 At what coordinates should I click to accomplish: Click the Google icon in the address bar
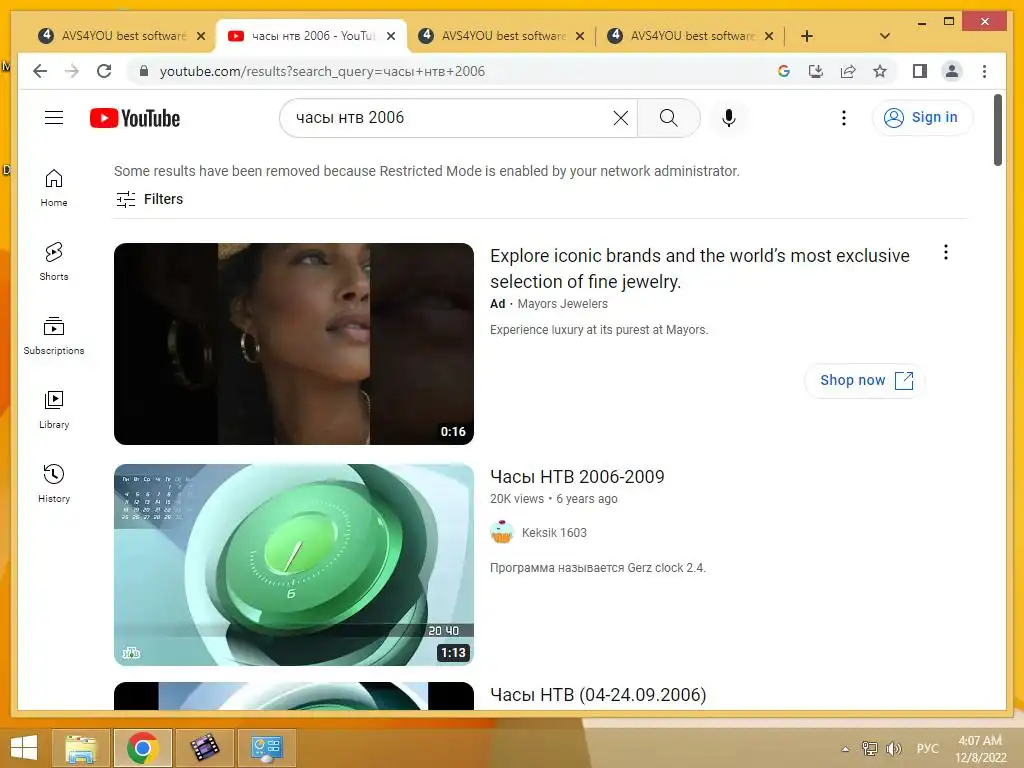point(784,71)
